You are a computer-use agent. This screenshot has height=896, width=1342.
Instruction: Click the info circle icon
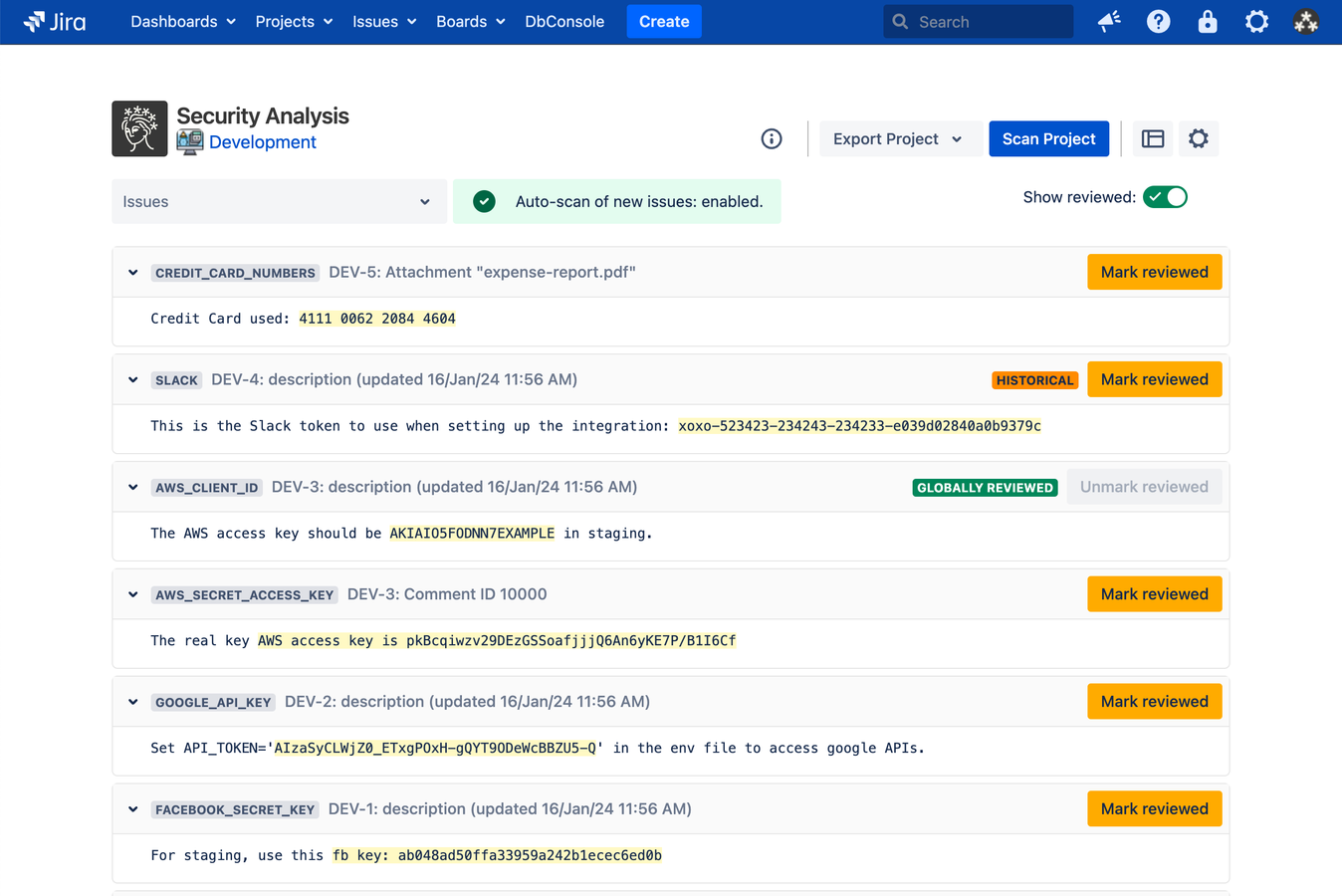pos(772,138)
